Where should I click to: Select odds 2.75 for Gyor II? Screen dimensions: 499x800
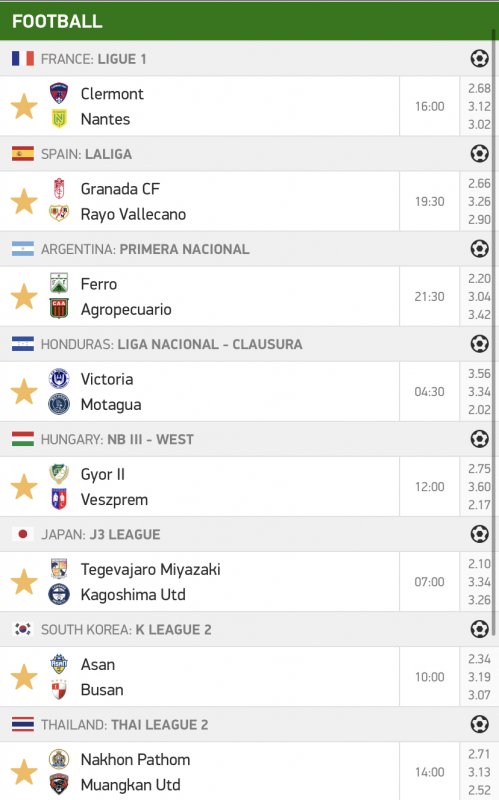coord(479,469)
